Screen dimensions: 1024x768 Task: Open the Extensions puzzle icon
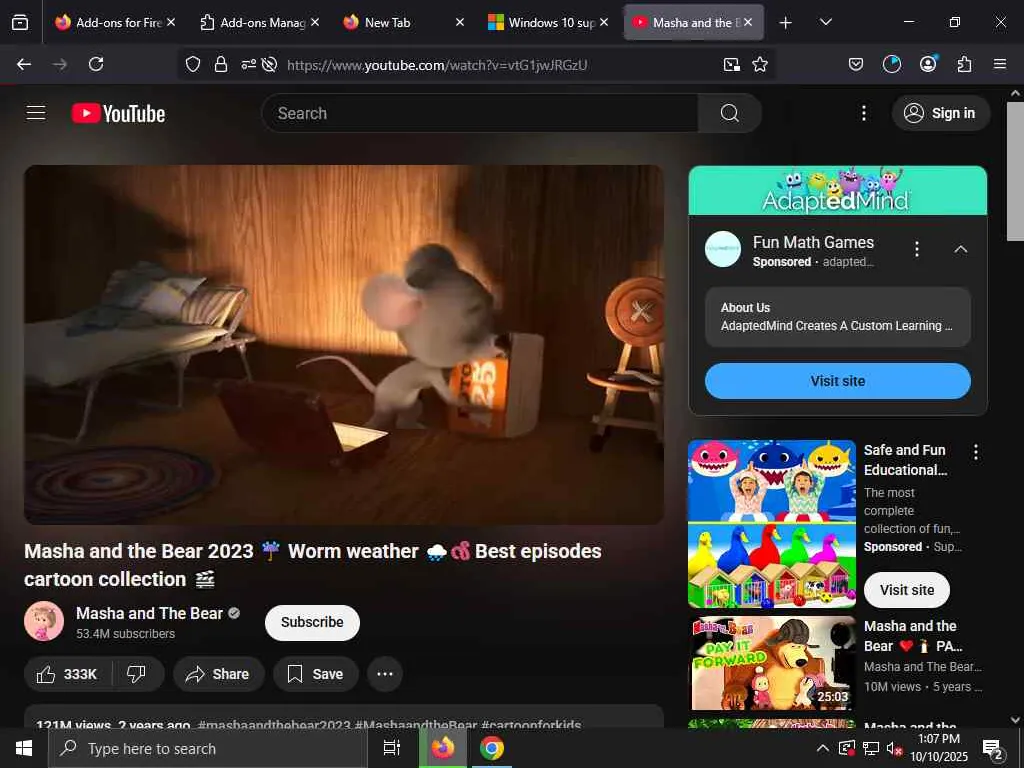click(964, 64)
